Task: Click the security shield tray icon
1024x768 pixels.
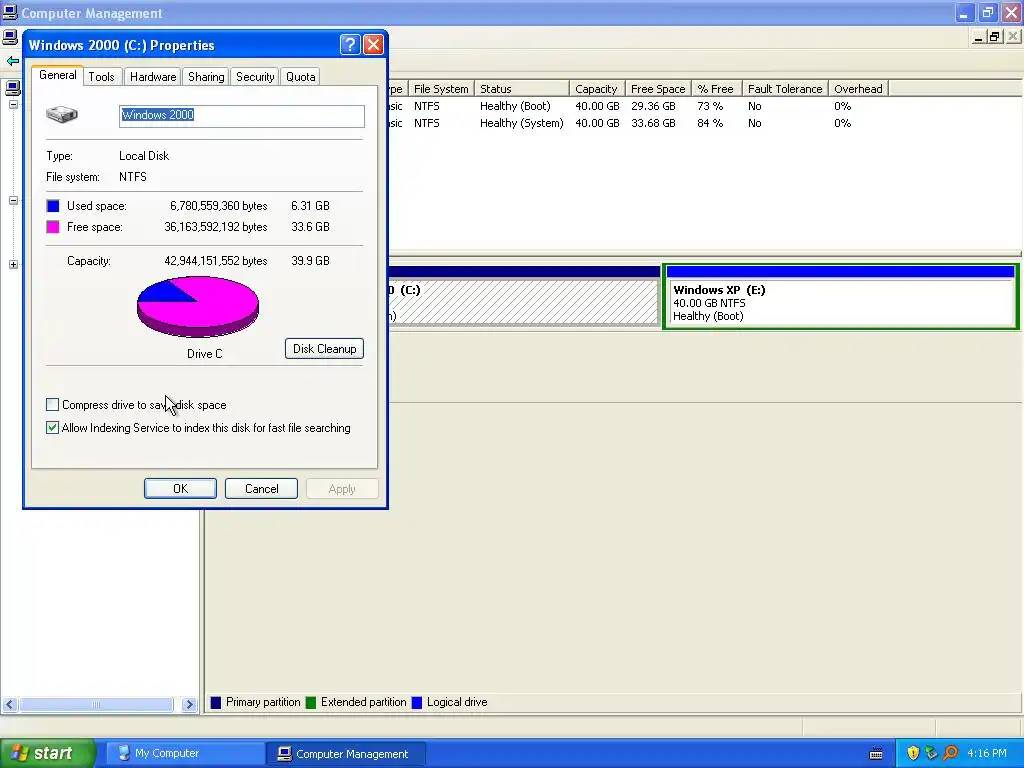Action: tap(913, 753)
